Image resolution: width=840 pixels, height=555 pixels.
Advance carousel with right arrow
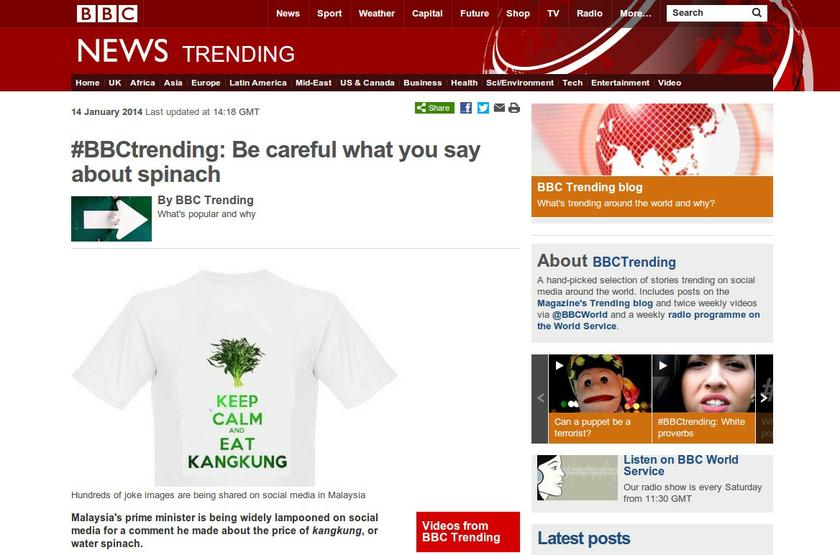tap(764, 399)
